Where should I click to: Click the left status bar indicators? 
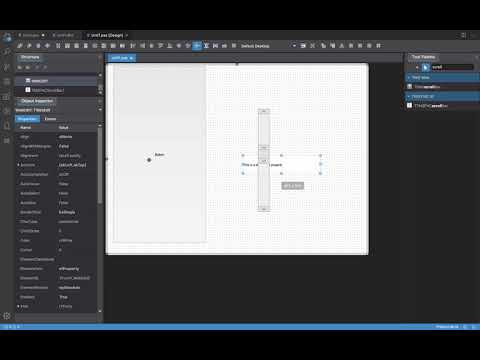point(11,327)
